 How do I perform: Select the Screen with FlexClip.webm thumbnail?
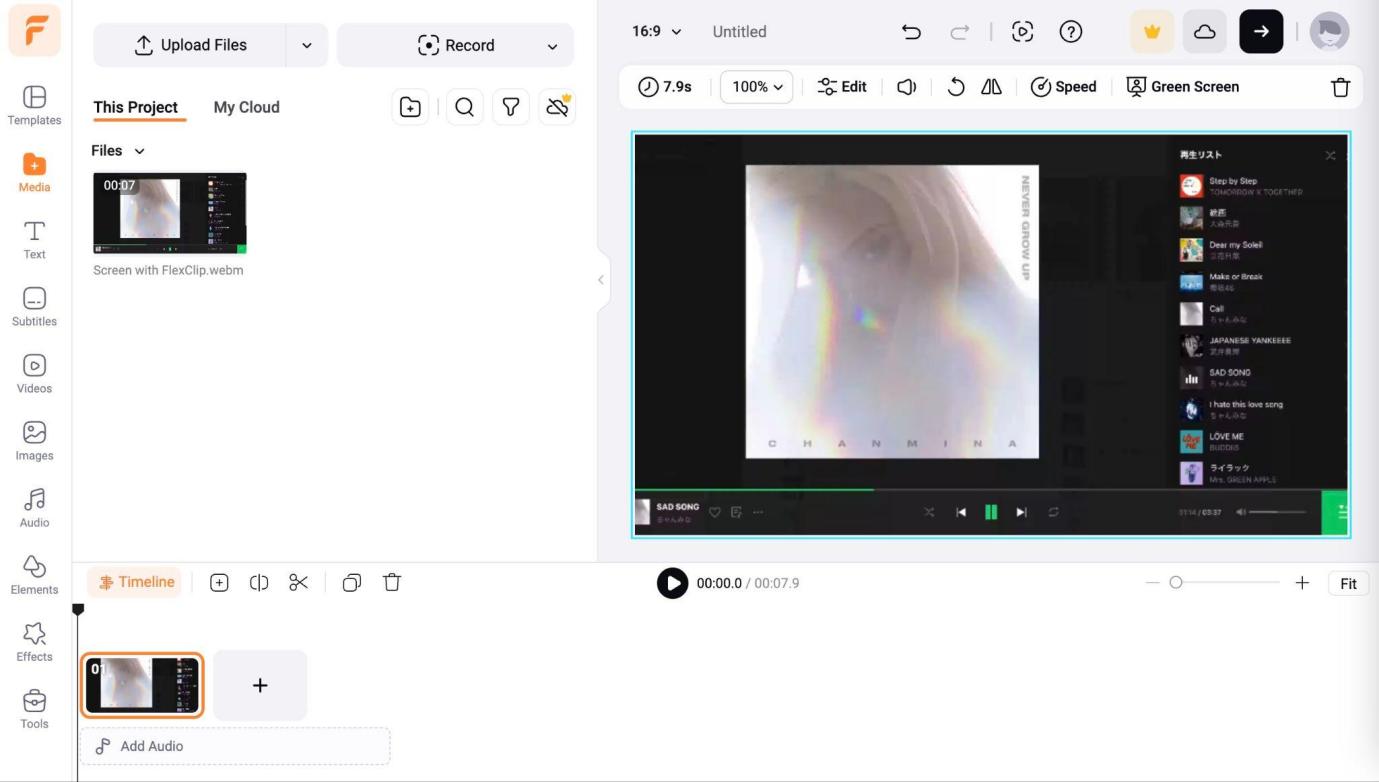170,213
